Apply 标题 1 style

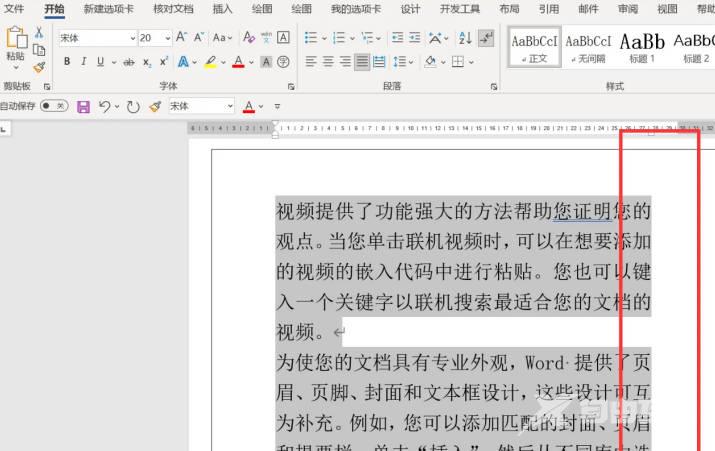coord(642,47)
